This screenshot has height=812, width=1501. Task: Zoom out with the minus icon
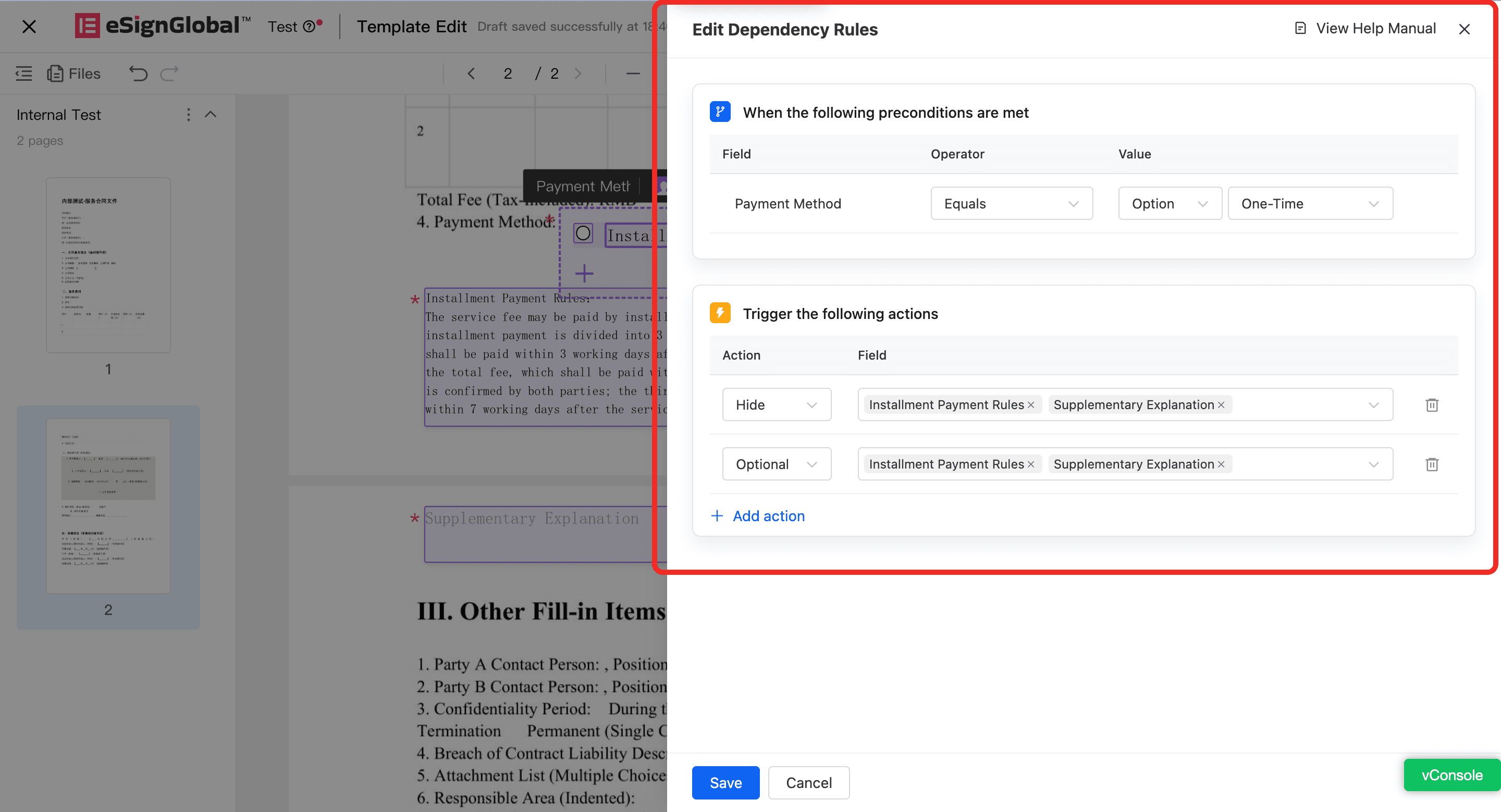(x=633, y=73)
